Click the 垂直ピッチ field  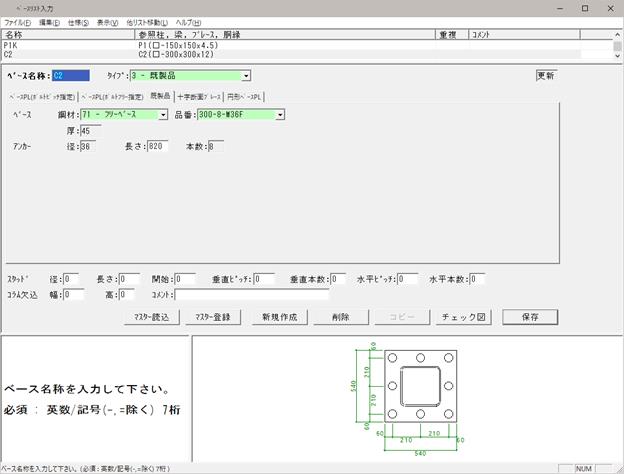[x=264, y=279]
